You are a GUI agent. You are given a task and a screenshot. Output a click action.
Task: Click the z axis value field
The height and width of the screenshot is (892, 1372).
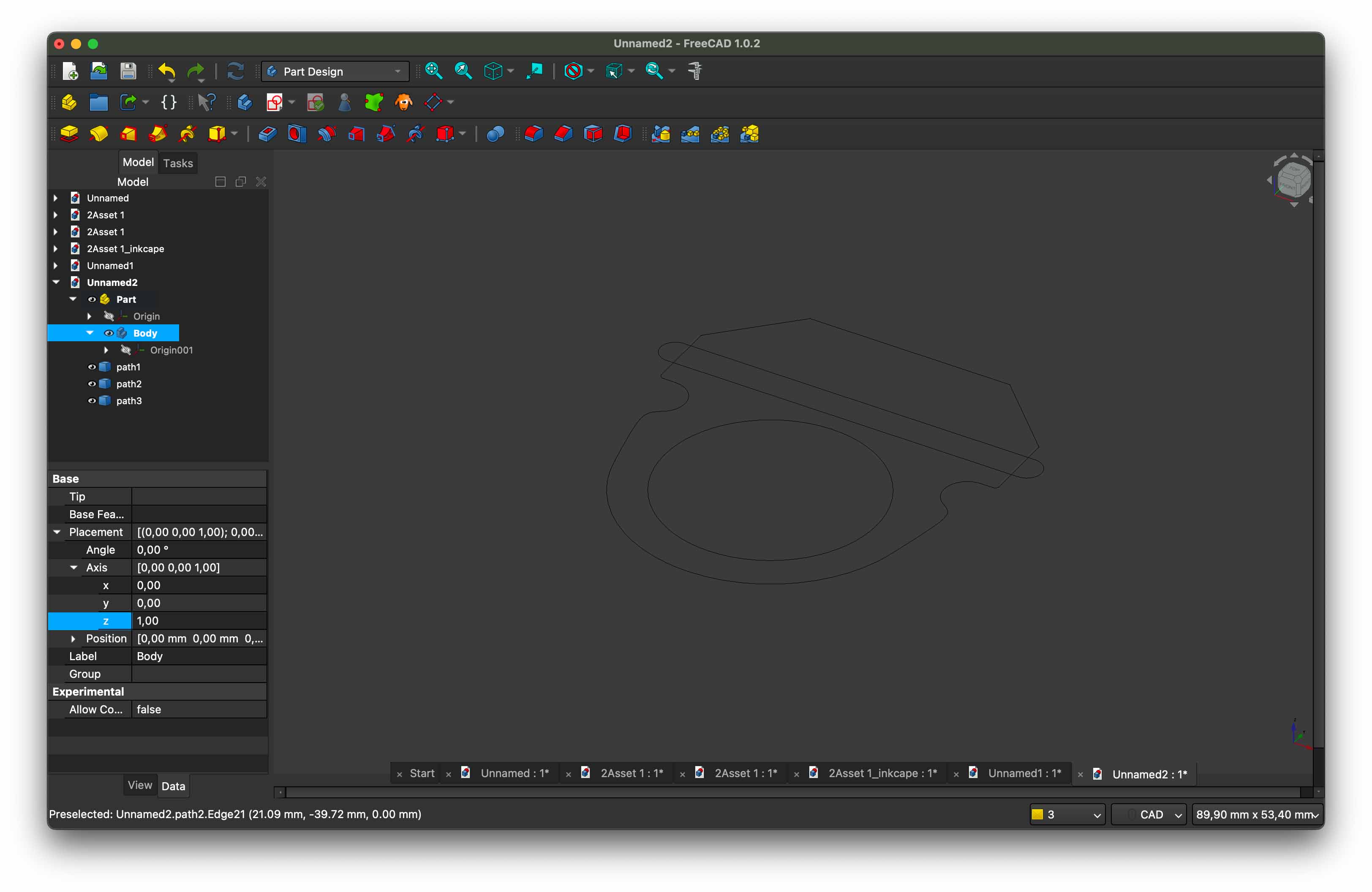pos(198,620)
